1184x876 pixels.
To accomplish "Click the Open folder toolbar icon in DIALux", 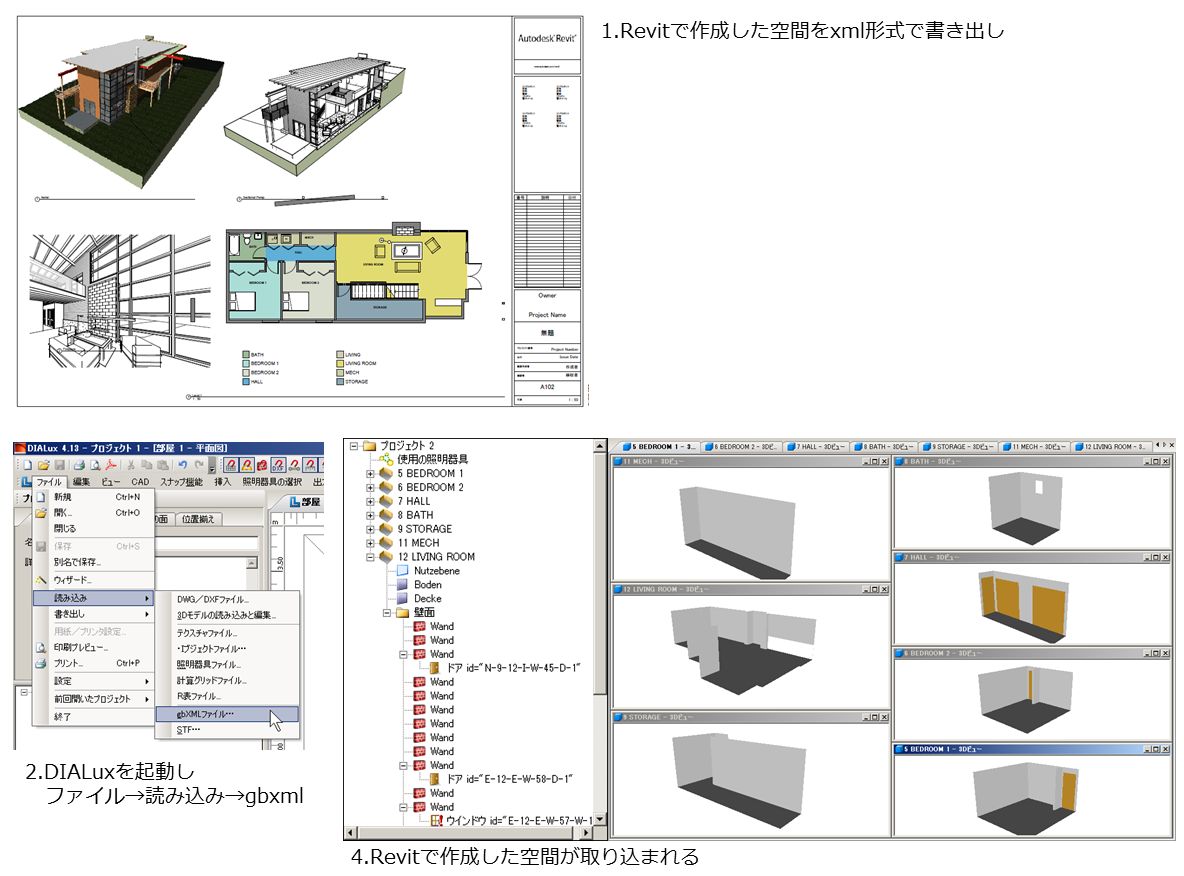I will [43, 464].
